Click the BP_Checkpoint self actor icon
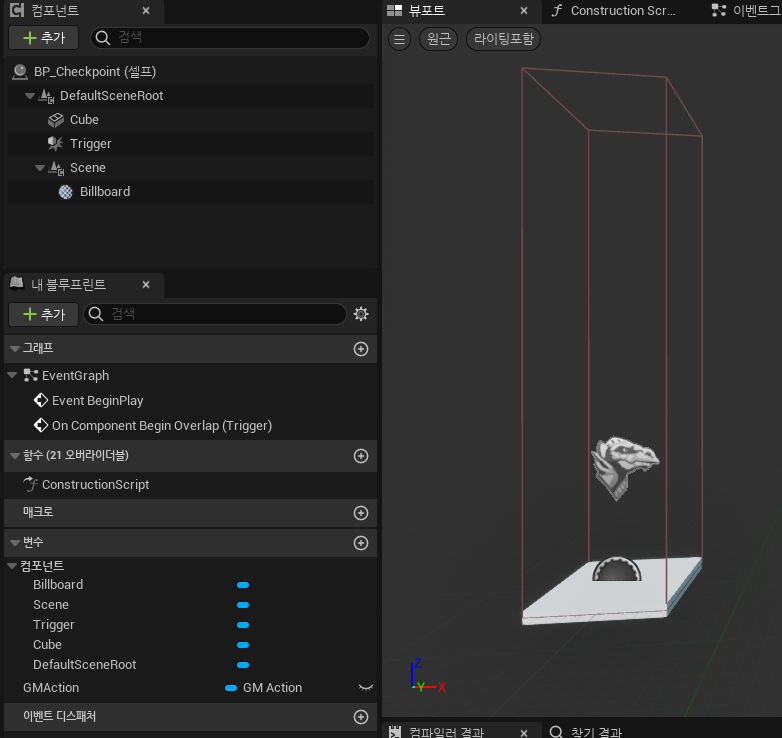Image resolution: width=782 pixels, height=738 pixels. [19, 72]
